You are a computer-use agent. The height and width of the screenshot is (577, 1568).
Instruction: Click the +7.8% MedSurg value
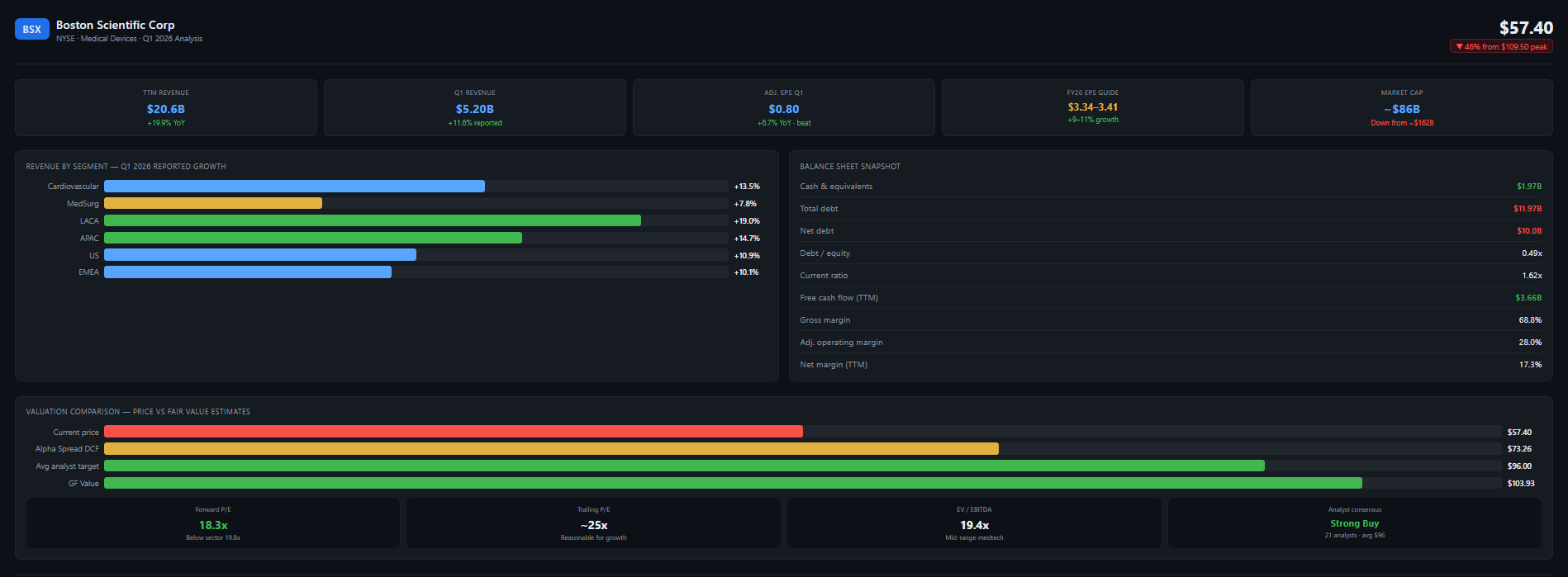click(x=745, y=204)
